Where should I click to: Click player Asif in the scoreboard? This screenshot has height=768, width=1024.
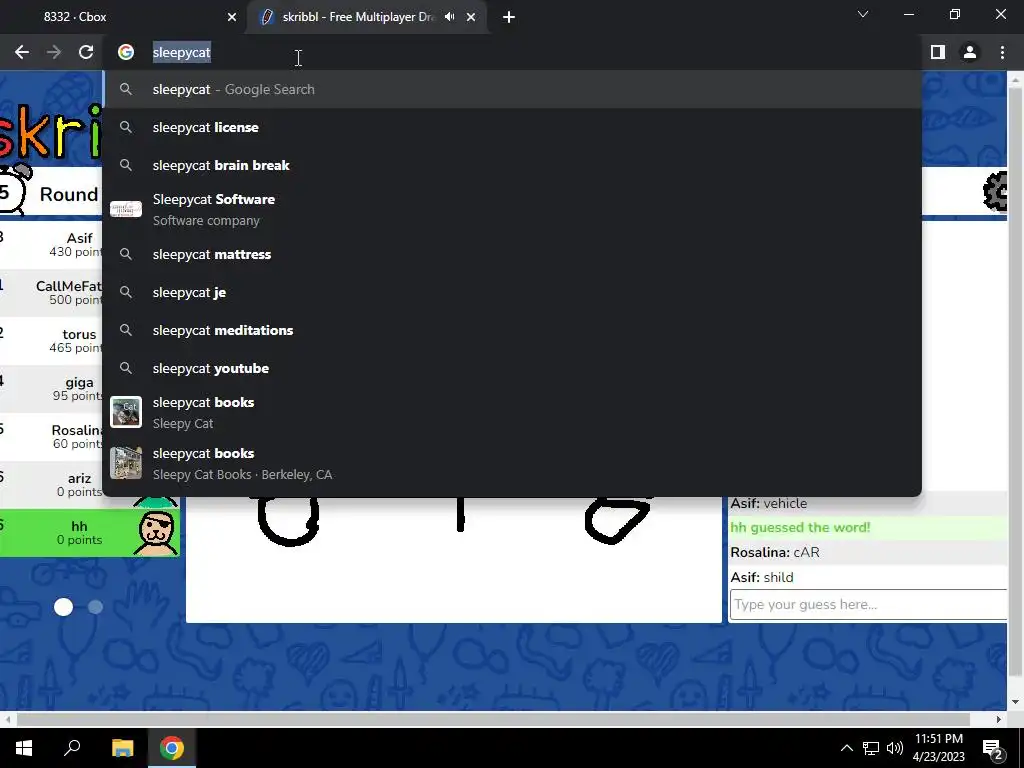tap(51, 245)
